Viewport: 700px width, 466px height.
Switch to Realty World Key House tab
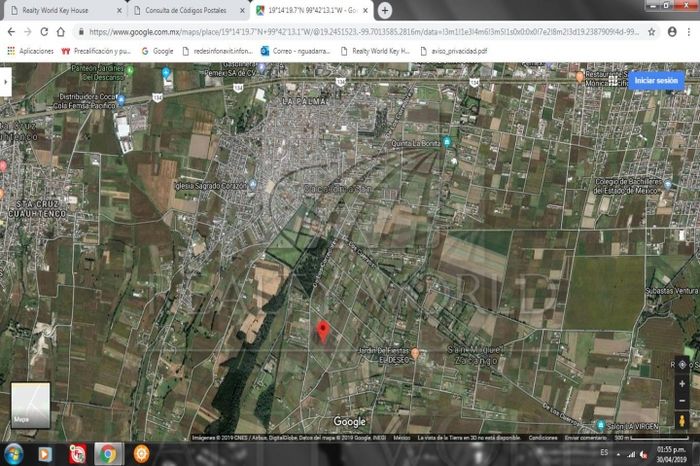pos(60,10)
